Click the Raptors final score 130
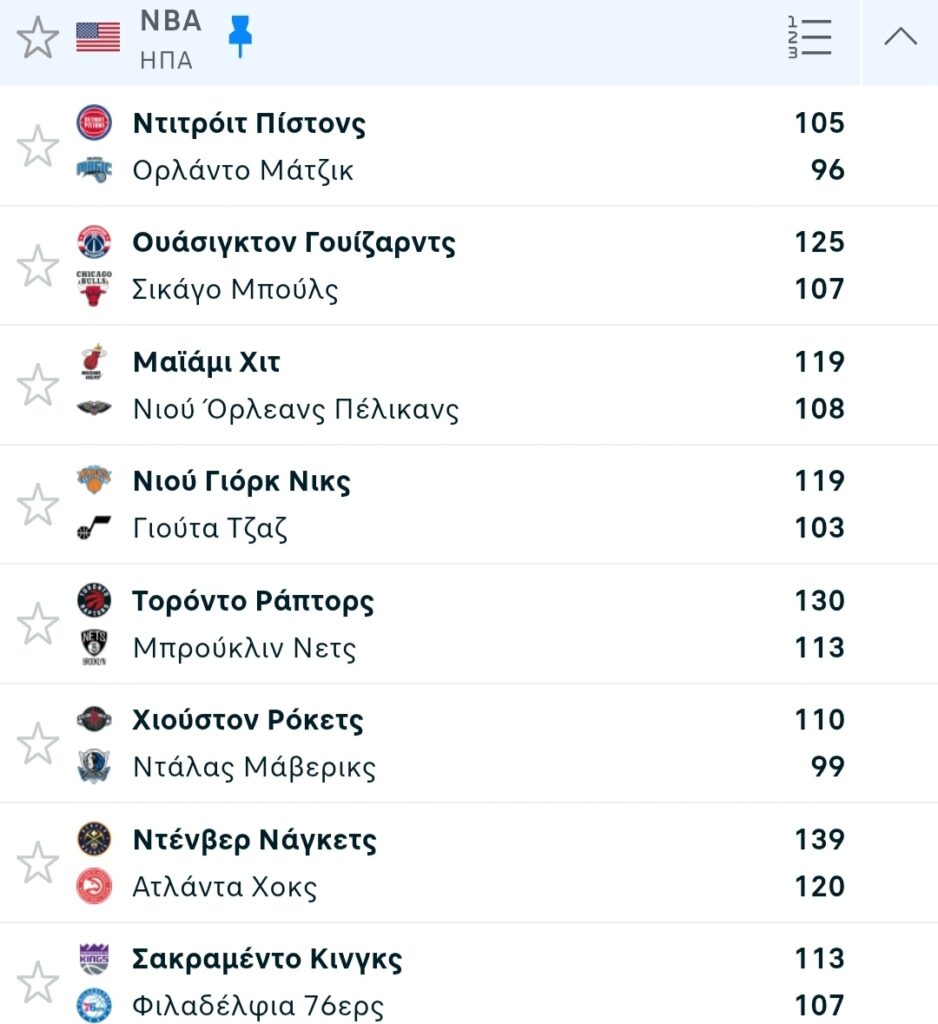The image size is (938, 1024). click(819, 601)
